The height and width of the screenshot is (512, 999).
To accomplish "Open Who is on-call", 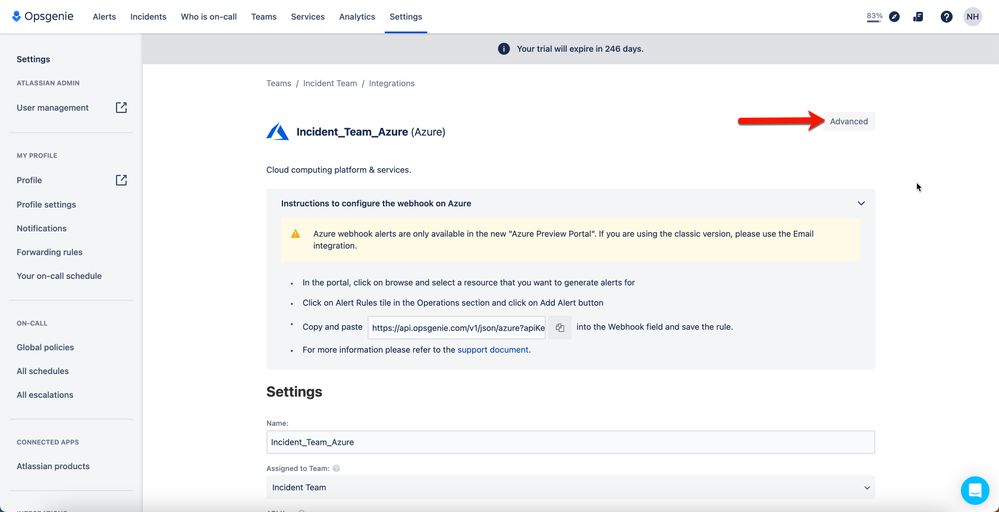I will point(209,17).
